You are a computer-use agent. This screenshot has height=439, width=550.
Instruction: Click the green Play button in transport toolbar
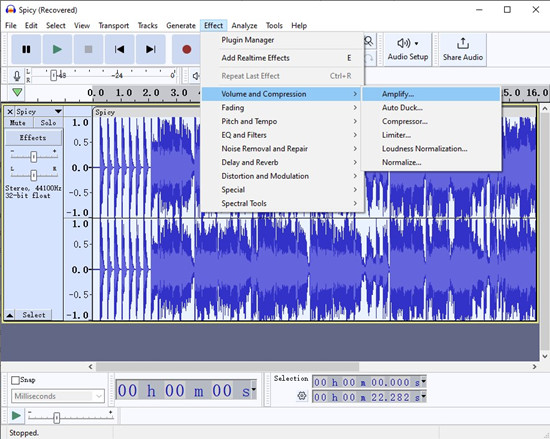57,49
